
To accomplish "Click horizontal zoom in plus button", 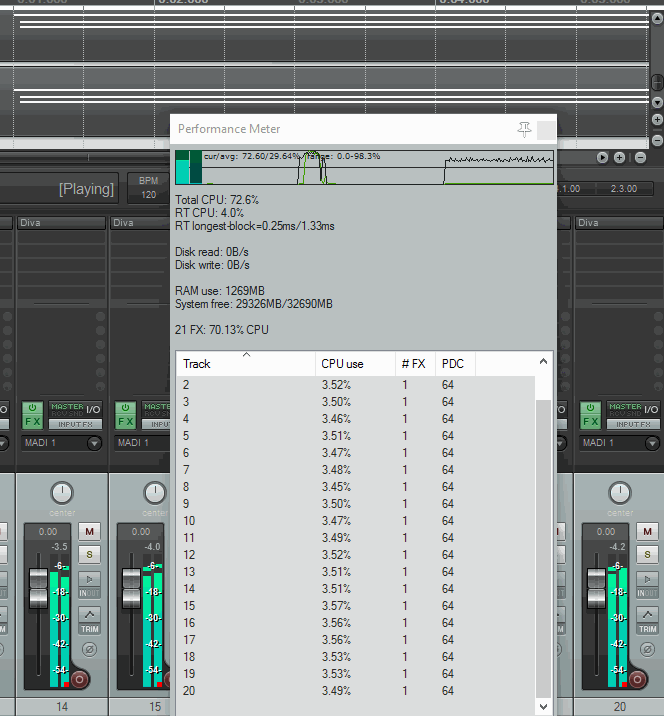I will click(x=619, y=158).
